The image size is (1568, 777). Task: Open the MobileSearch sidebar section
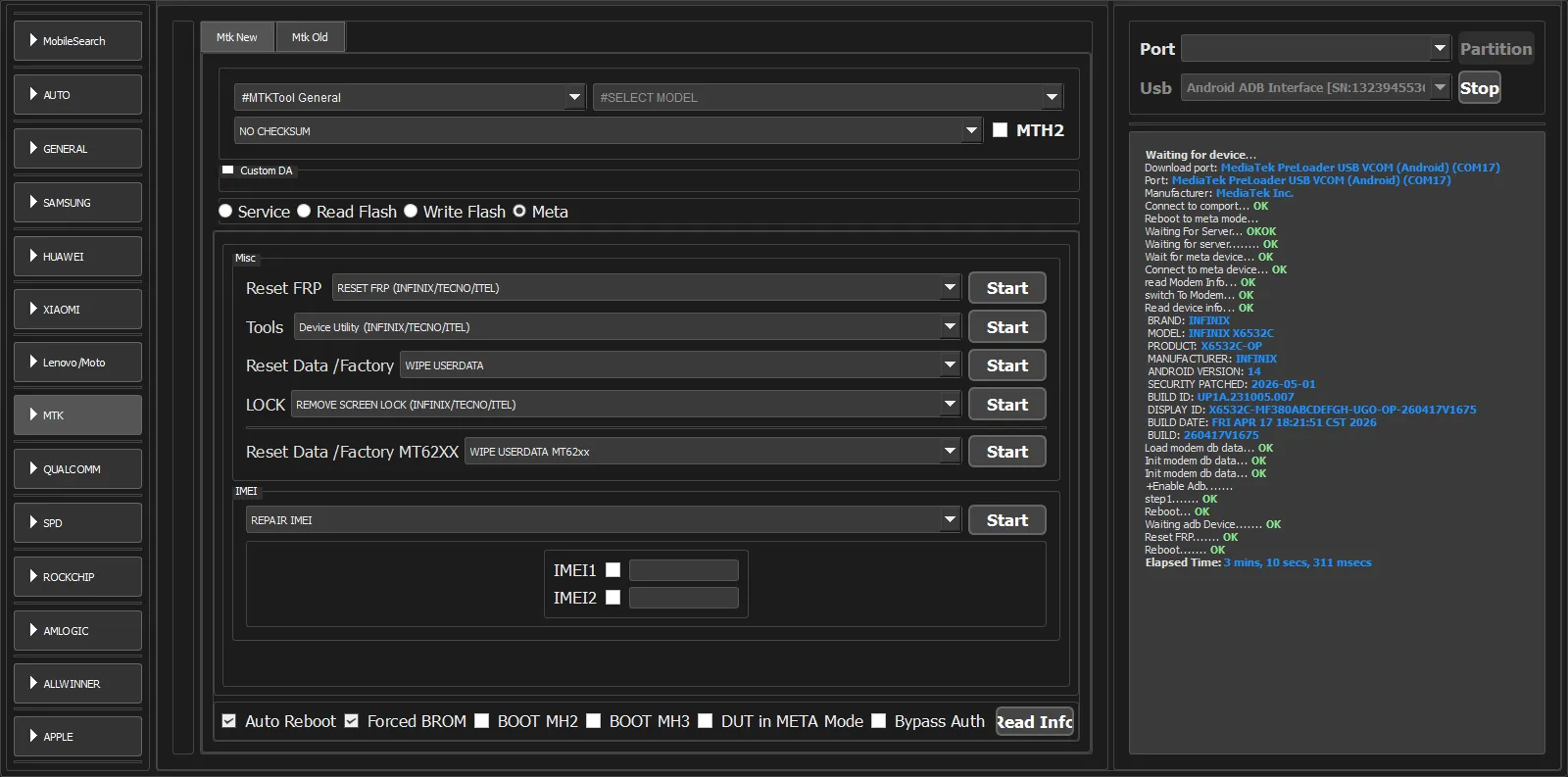tap(77, 41)
